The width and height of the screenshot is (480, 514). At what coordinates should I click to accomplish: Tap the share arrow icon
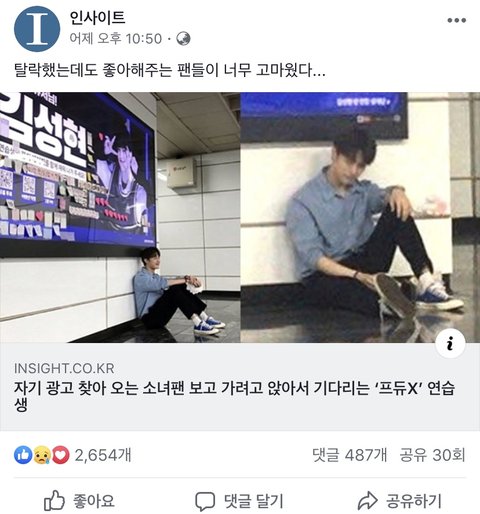367,501
